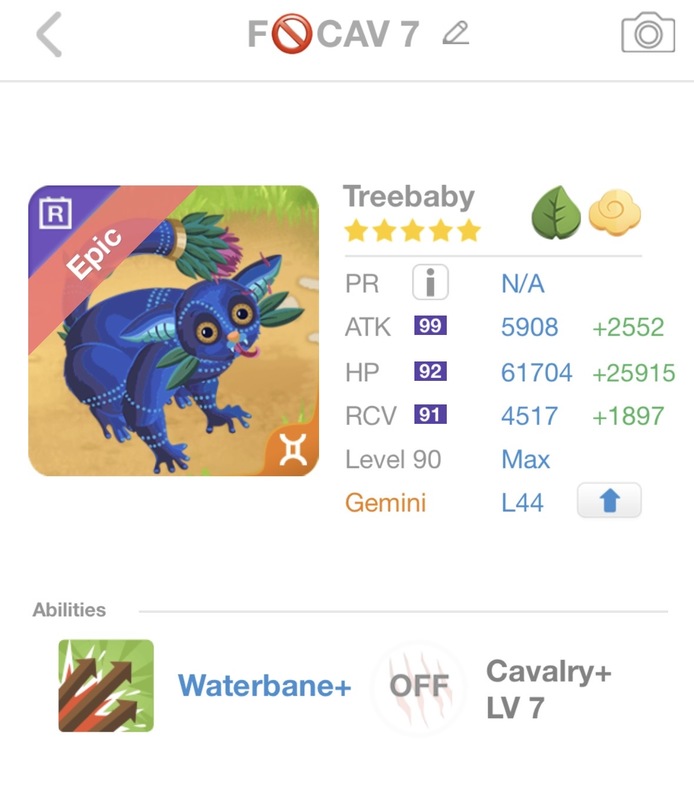Tap the HP 92 purple badge

430,372
